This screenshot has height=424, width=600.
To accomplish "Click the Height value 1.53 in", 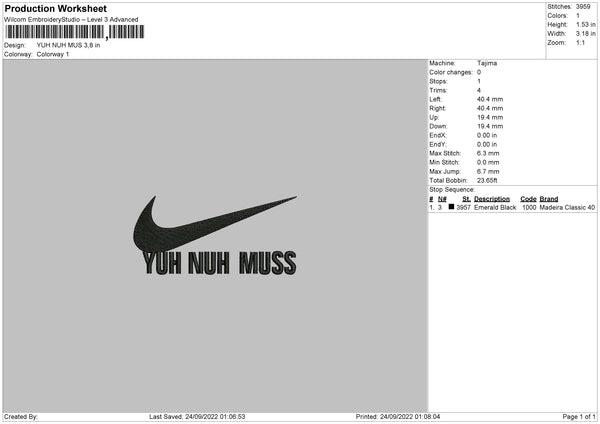I will [586, 24].
